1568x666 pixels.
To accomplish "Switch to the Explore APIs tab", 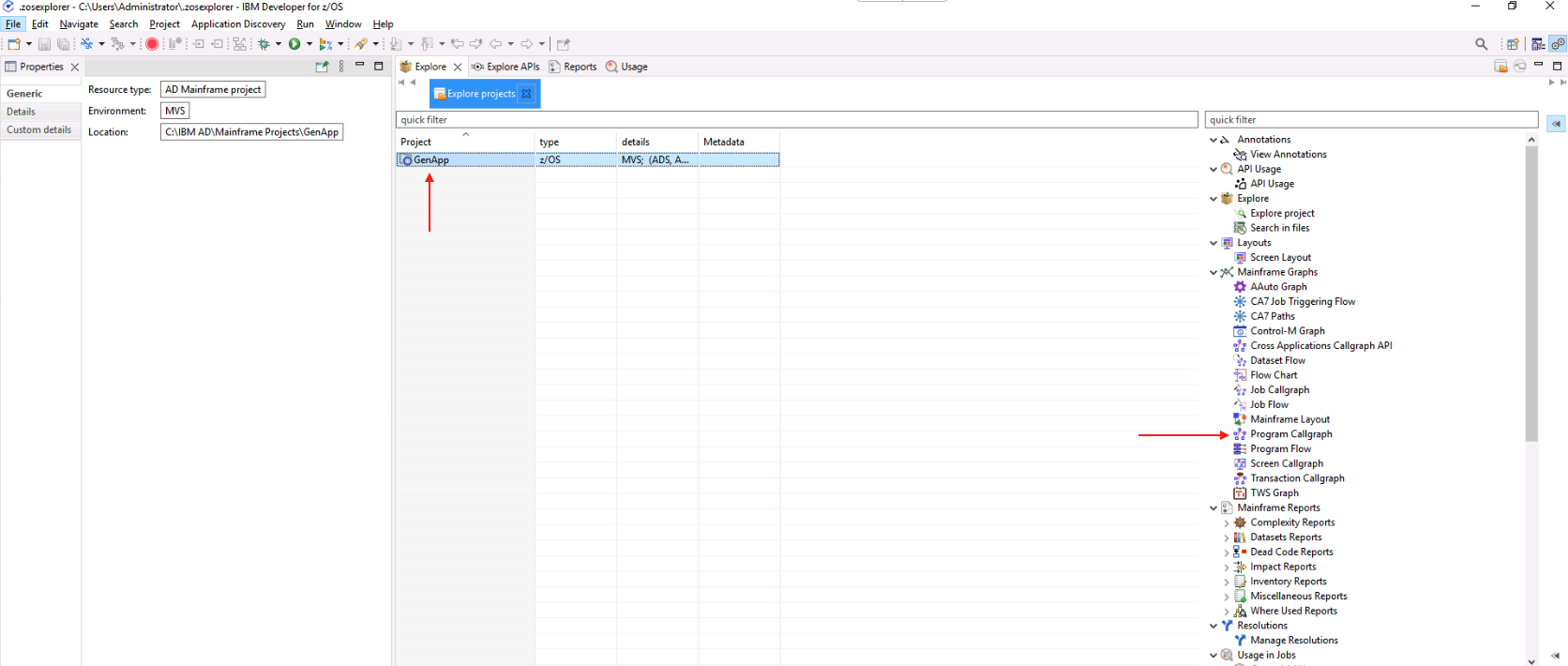I will pos(505,67).
